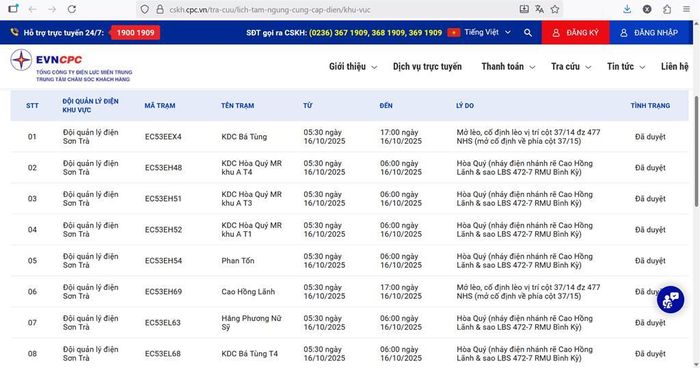Click the Vietnam flag icon
The image size is (700, 368).
(x=454, y=33)
